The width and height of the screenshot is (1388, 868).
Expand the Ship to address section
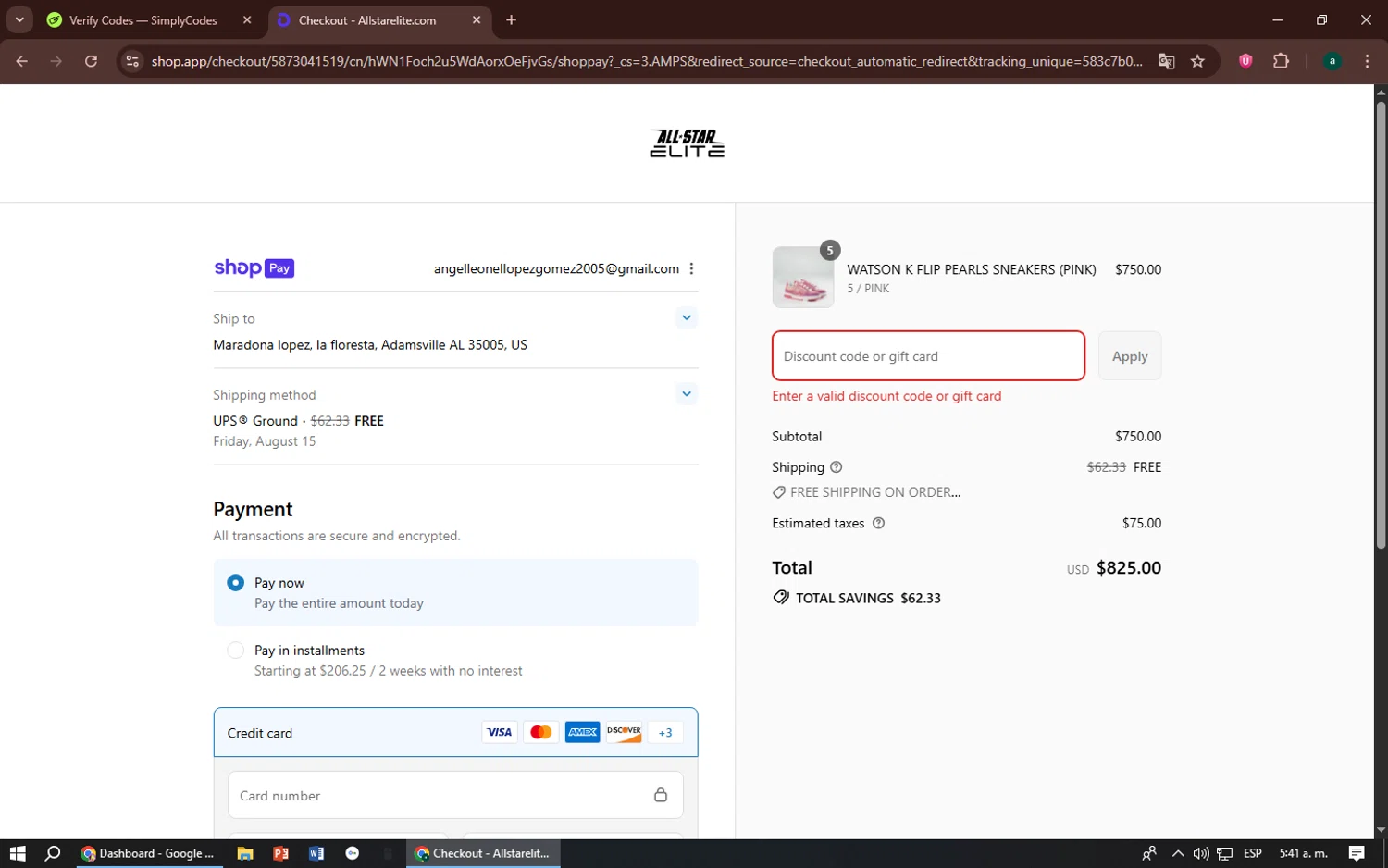pos(687,317)
